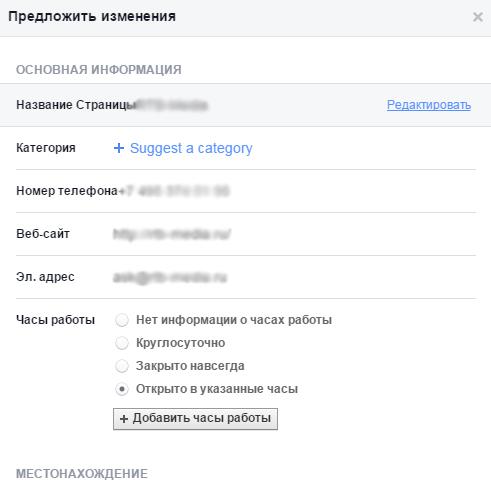Viewport: 491px width, 487px height.
Task: Click the Добавить часы работы button
Action: point(195,419)
